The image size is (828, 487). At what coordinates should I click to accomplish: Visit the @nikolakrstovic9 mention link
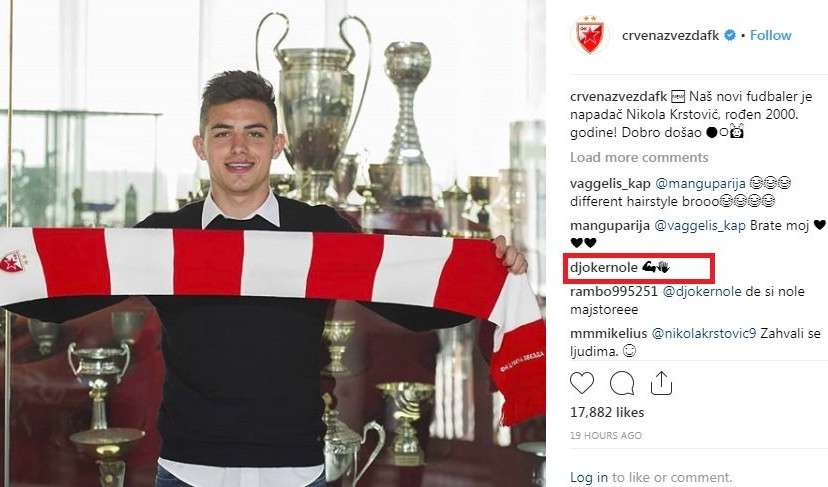pos(703,333)
